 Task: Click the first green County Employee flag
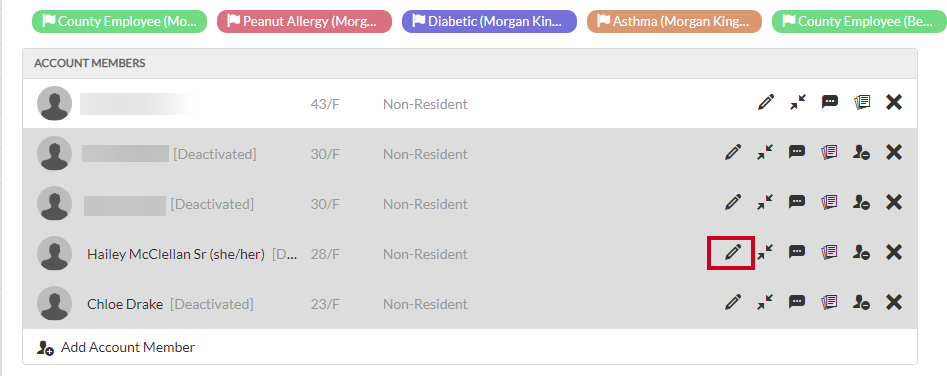click(x=120, y=22)
